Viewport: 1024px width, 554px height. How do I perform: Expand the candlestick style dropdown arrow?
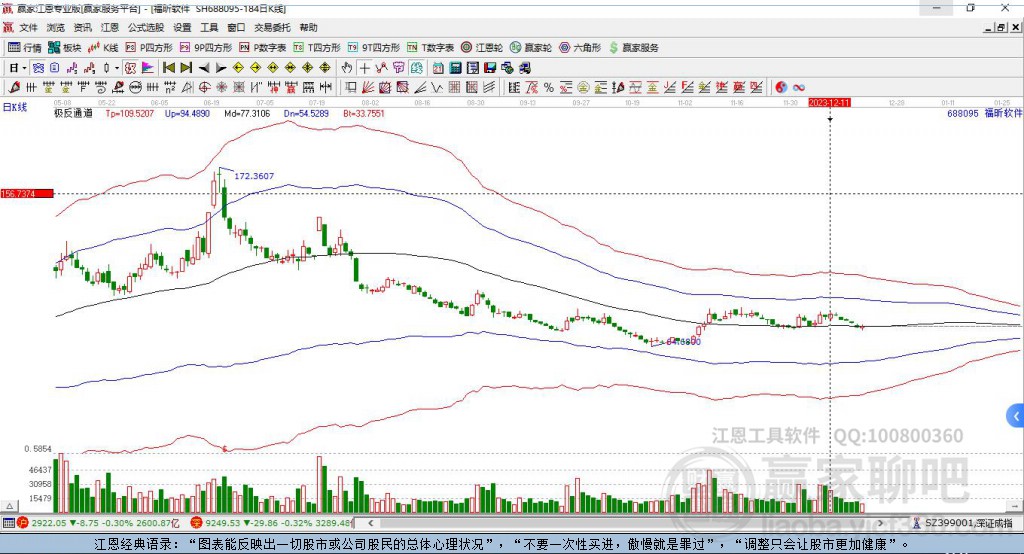tap(117, 68)
